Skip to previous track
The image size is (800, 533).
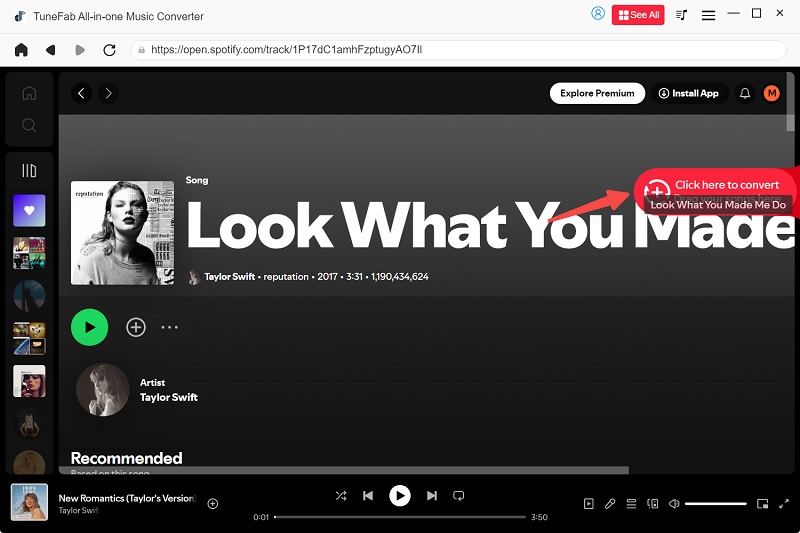368,496
